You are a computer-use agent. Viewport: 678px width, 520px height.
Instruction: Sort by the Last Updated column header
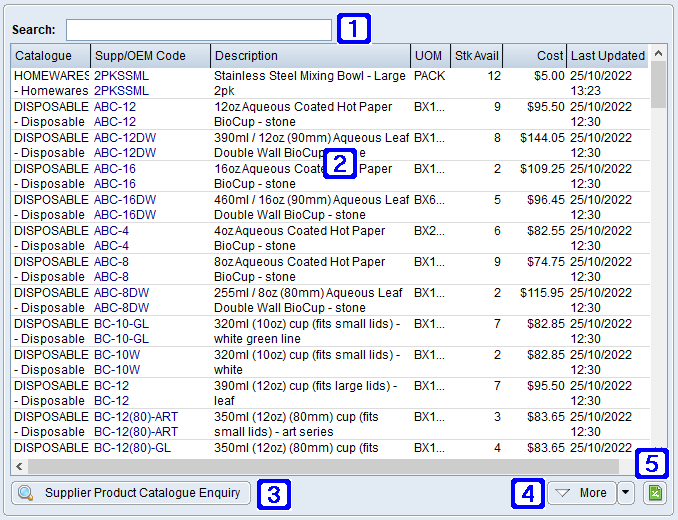(607, 56)
